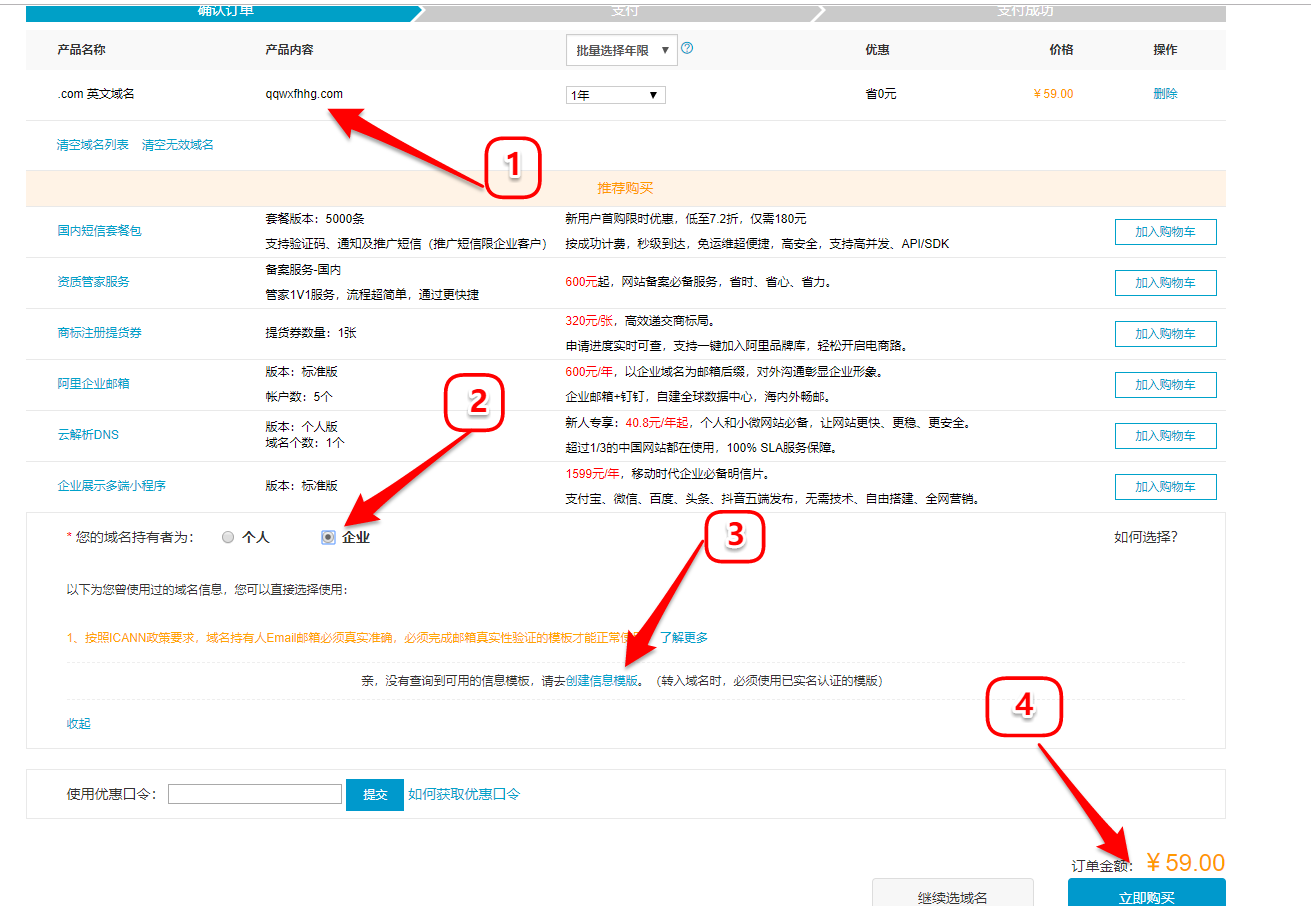The height and width of the screenshot is (906, 1311).
Task: Click 删除 for the .com domain
Action: pyautogui.click(x=1165, y=94)
